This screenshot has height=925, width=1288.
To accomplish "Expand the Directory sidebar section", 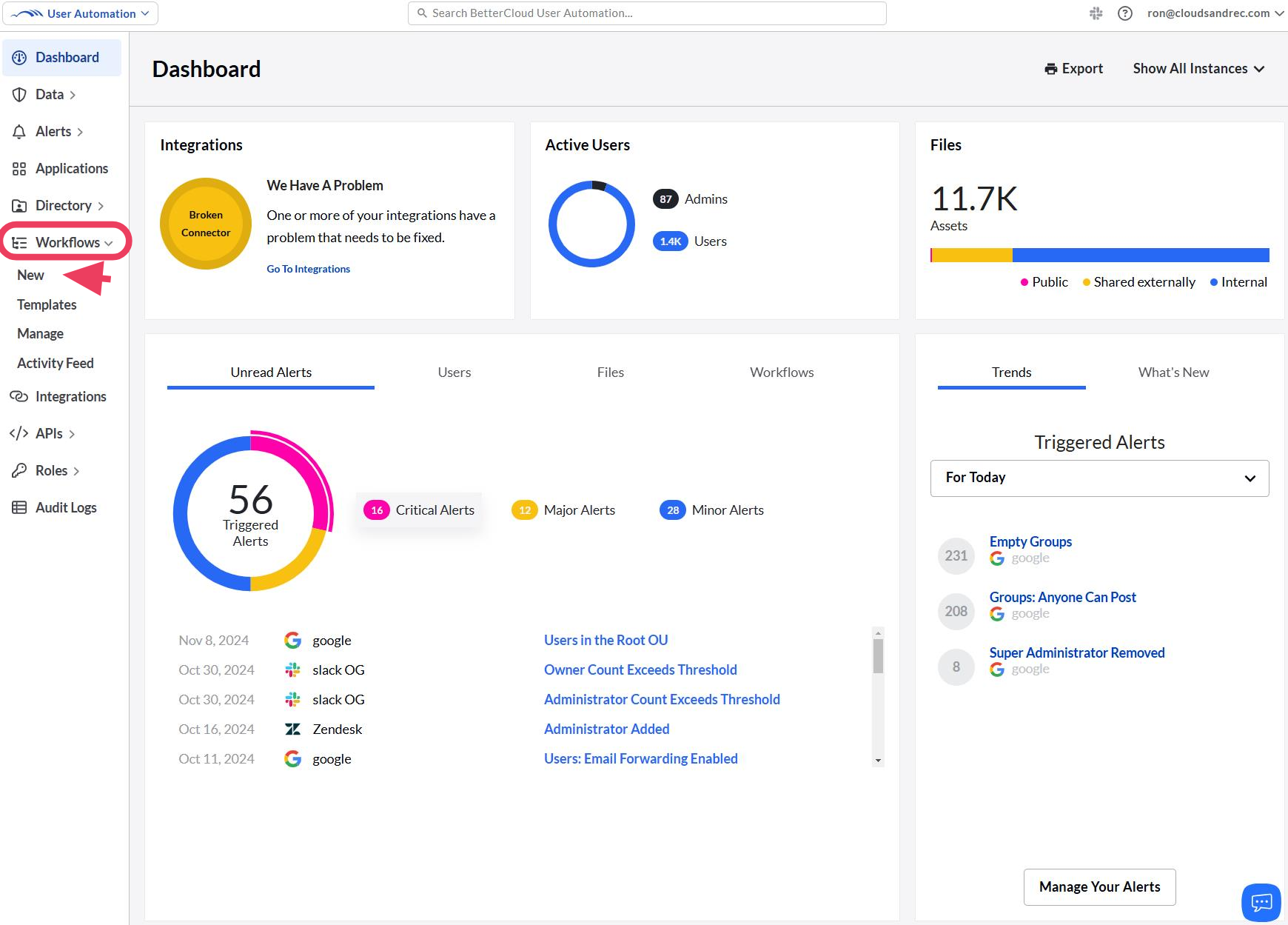I will pos(101,206).
